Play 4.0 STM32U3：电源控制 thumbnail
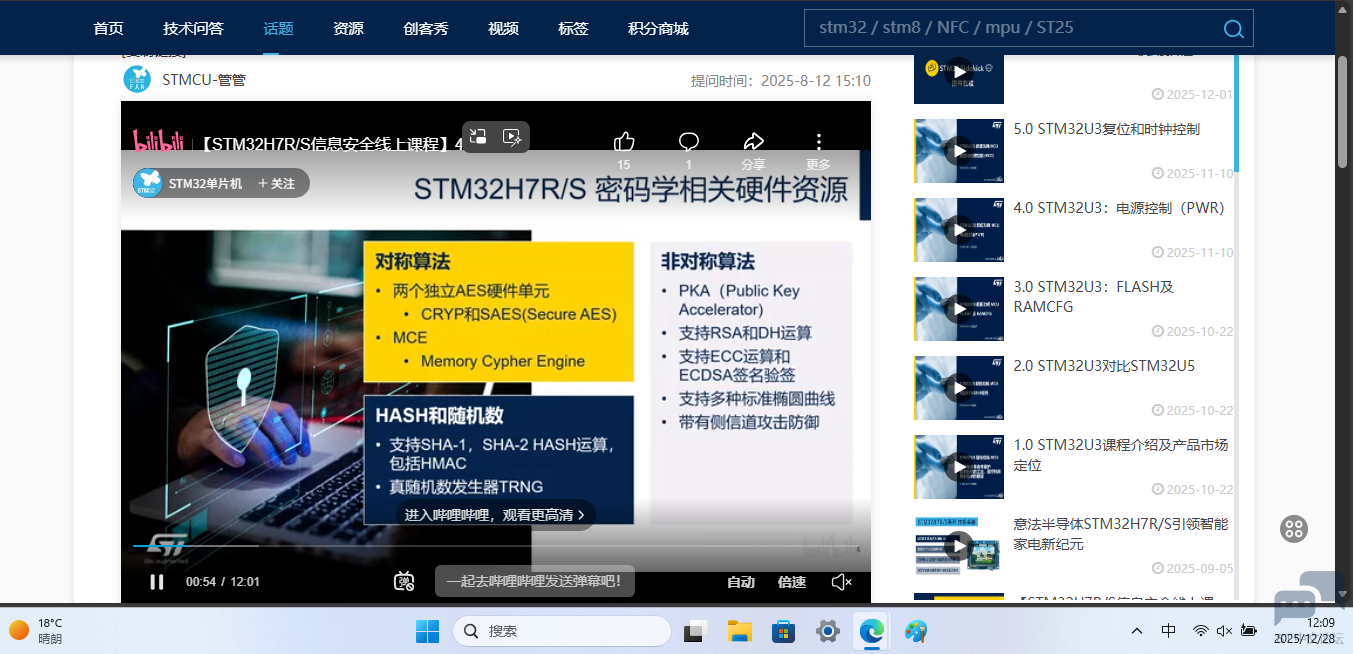Image resolution: width=1353 pixels, height=654 pixels. coord(959,230)
